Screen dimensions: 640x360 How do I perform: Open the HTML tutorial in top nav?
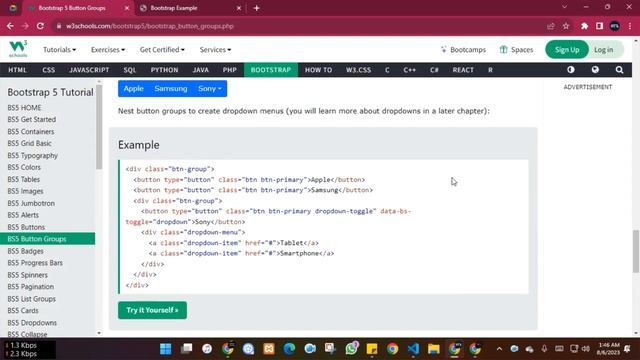coord(18,70)
